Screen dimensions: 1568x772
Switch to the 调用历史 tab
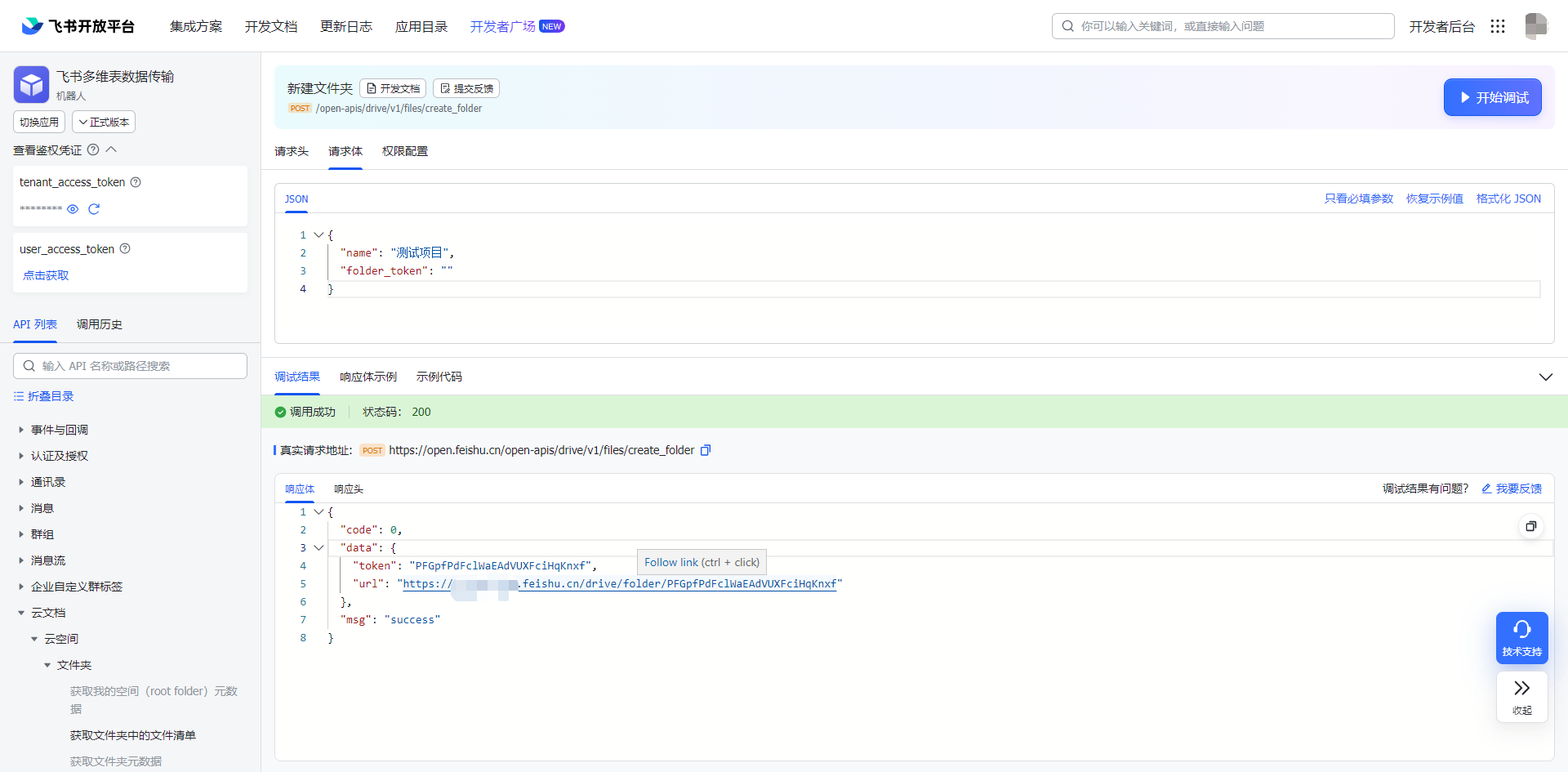[100, 324]
